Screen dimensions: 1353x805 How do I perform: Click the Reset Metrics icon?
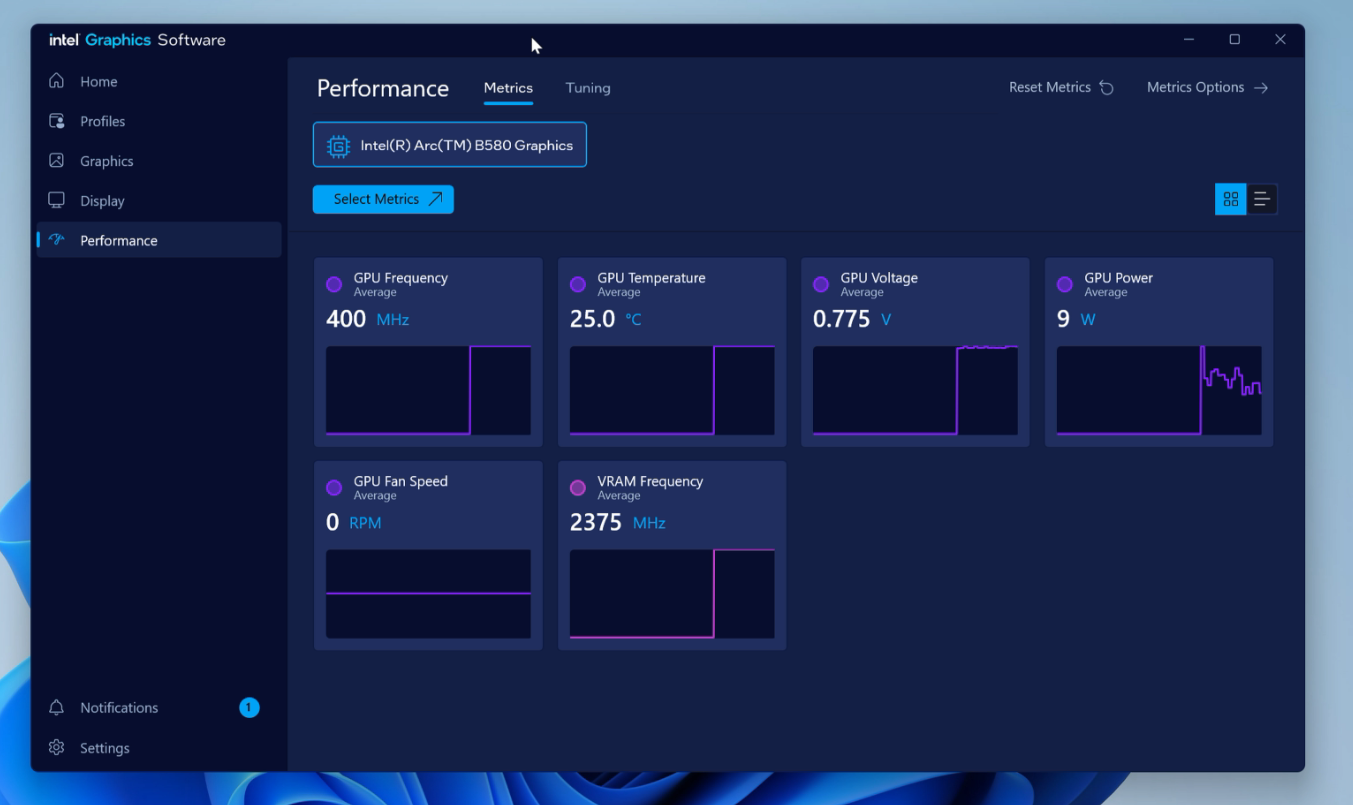[1106, 88]
